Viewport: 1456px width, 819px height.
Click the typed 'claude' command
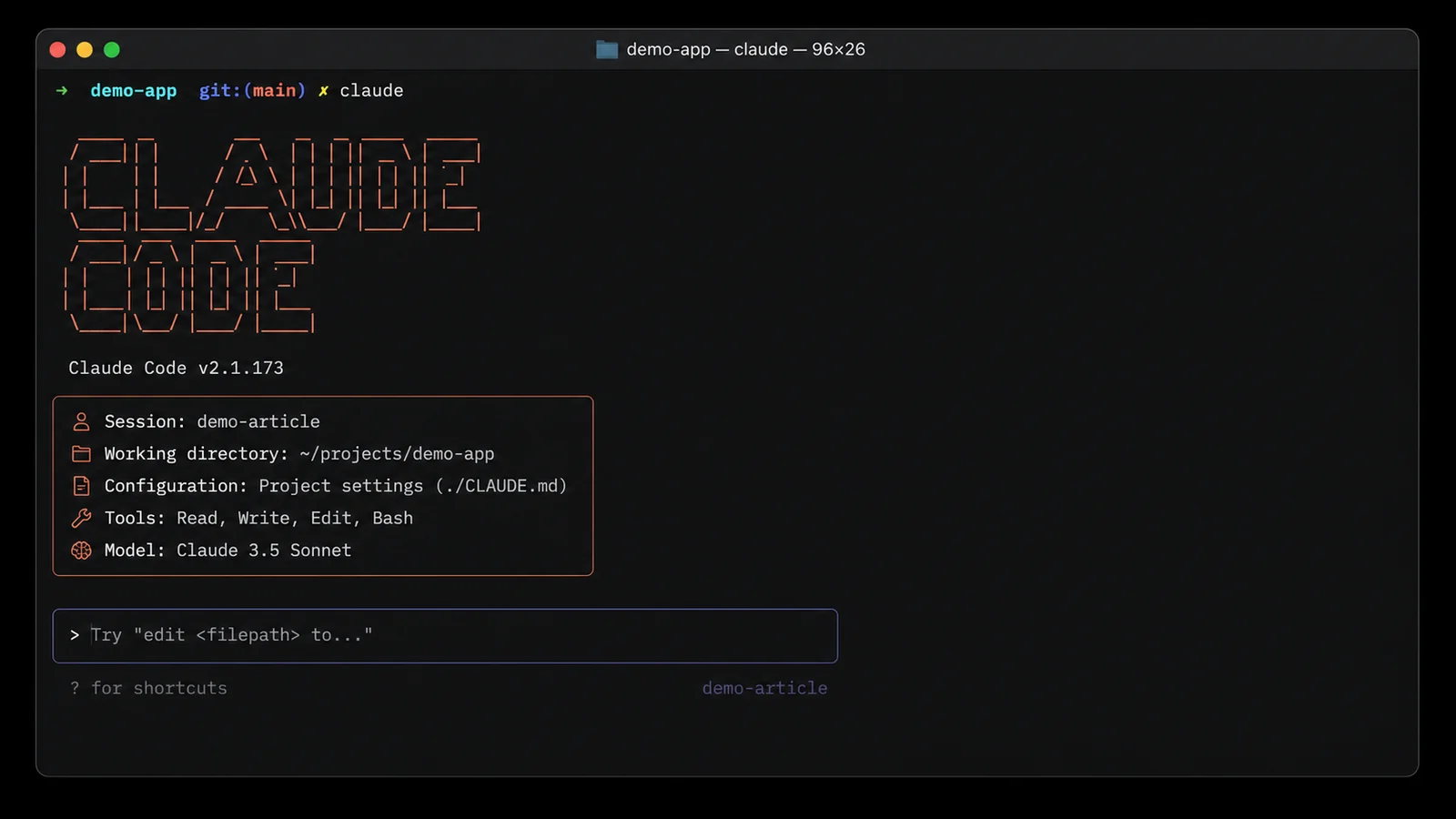point(371,90)
